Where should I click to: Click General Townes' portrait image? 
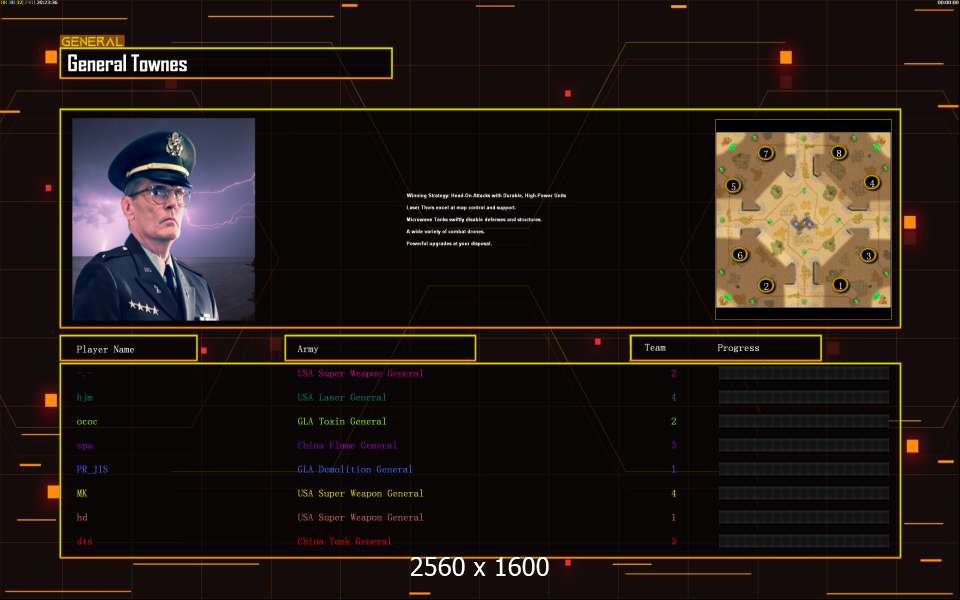(x=163, y=219)
